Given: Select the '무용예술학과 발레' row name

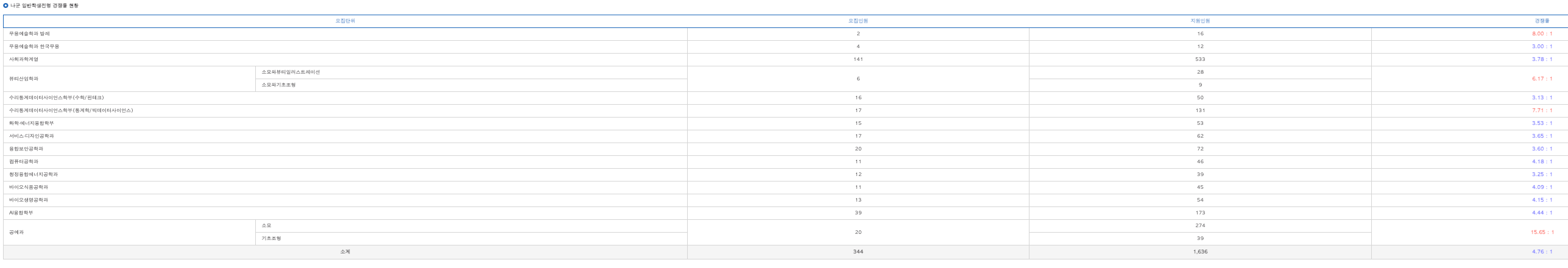Looking at the screenshot, I should pyautogui.click(x=29, y=33).
